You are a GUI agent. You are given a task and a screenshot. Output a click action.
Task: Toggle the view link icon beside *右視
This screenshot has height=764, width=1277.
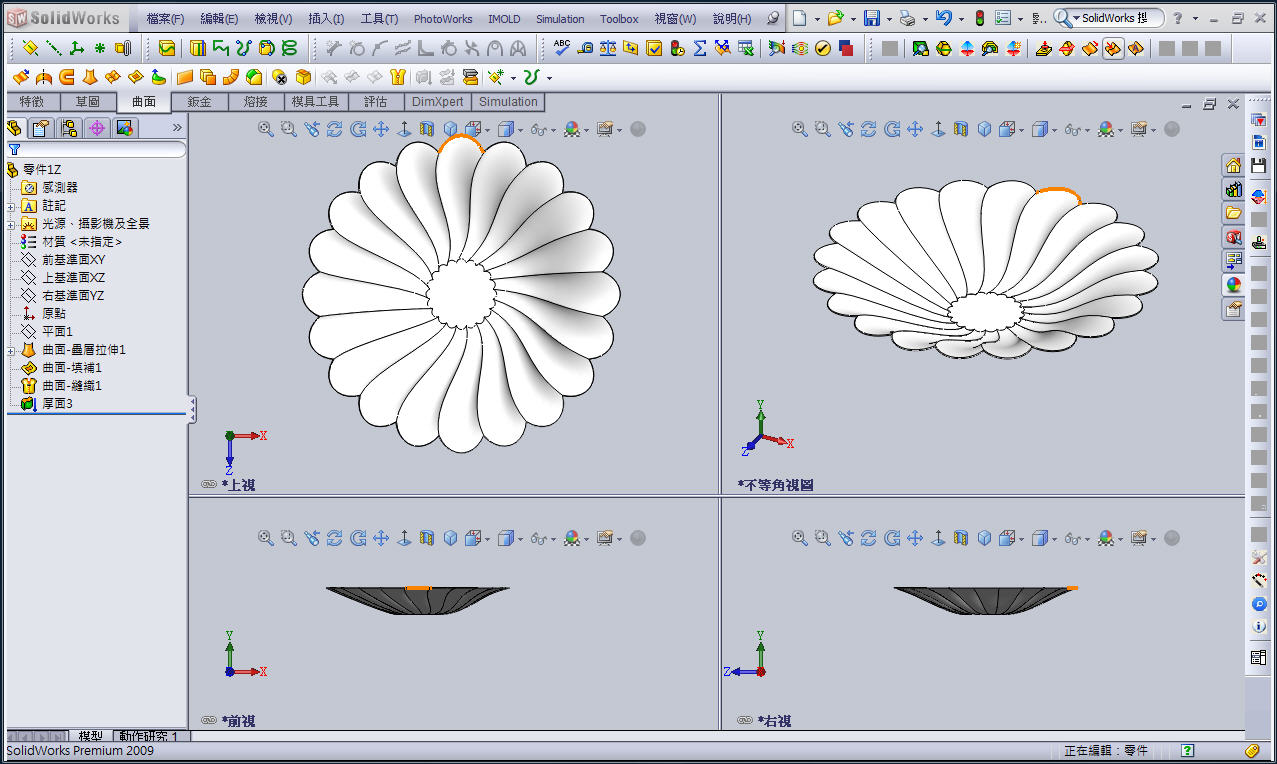[745, 720]
